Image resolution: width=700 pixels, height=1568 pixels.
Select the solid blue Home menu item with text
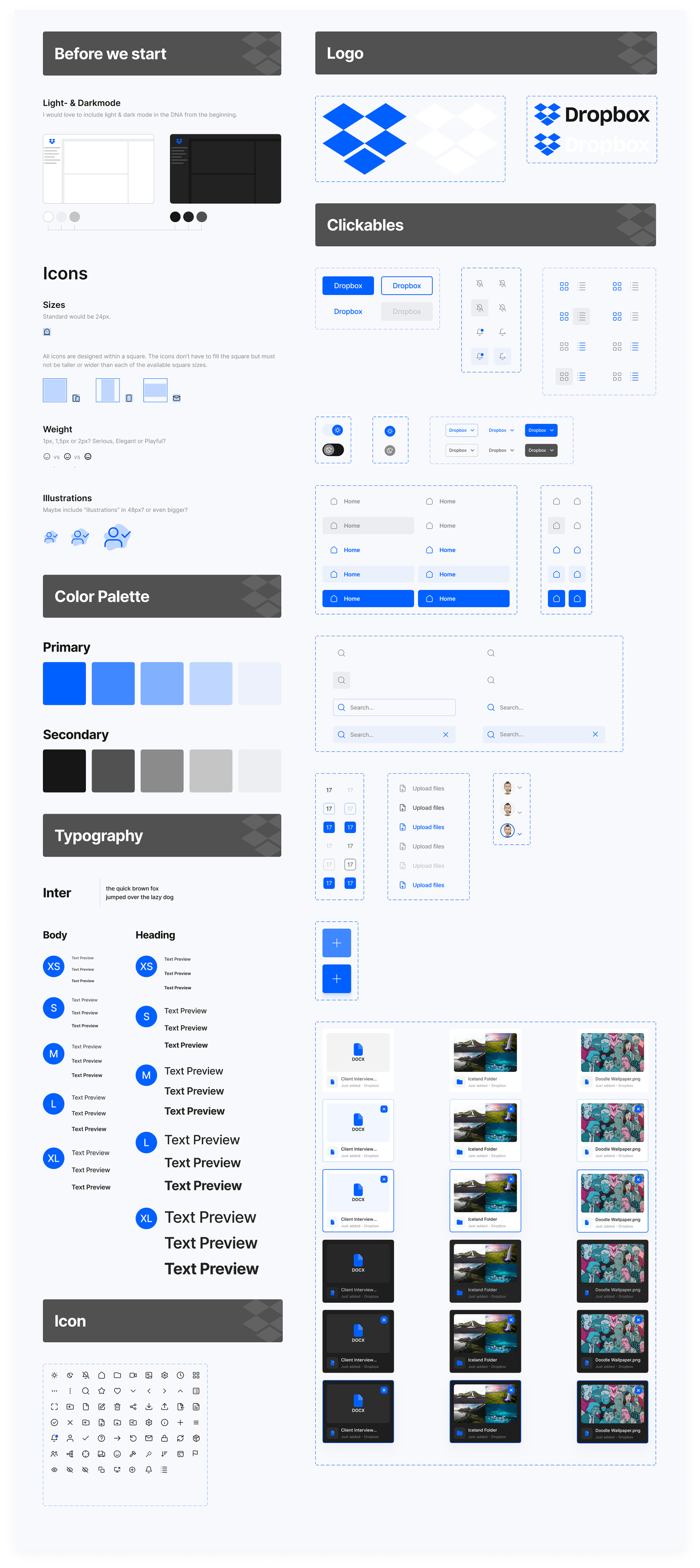[x=368, y=598]
